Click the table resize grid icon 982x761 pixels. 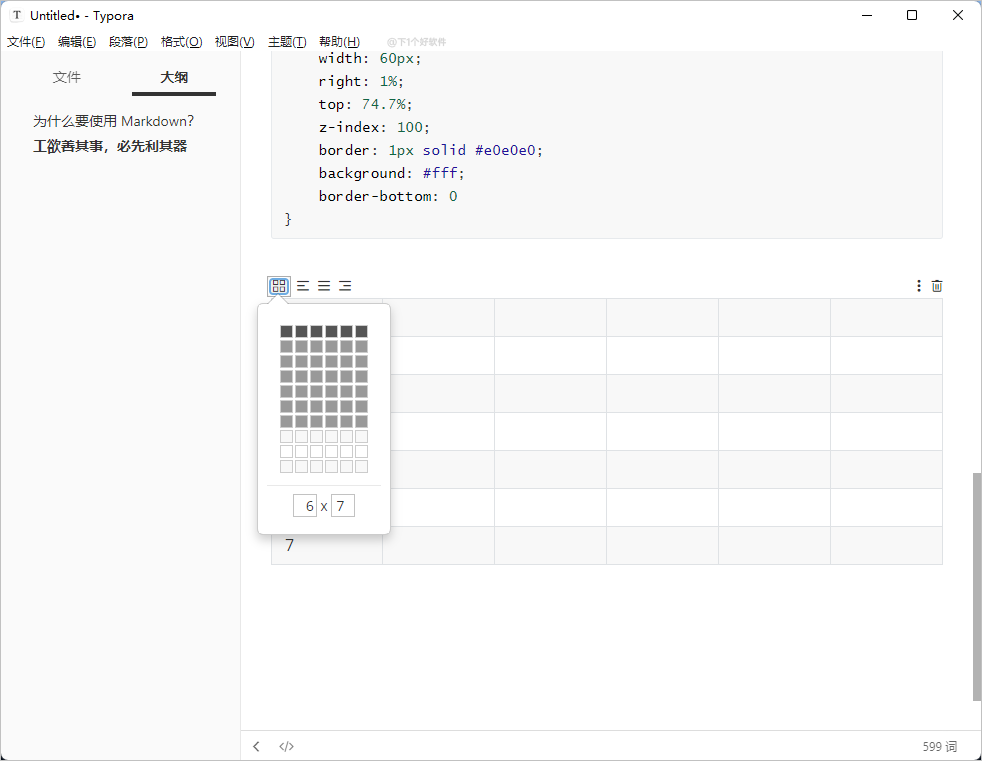pos(279,286)
